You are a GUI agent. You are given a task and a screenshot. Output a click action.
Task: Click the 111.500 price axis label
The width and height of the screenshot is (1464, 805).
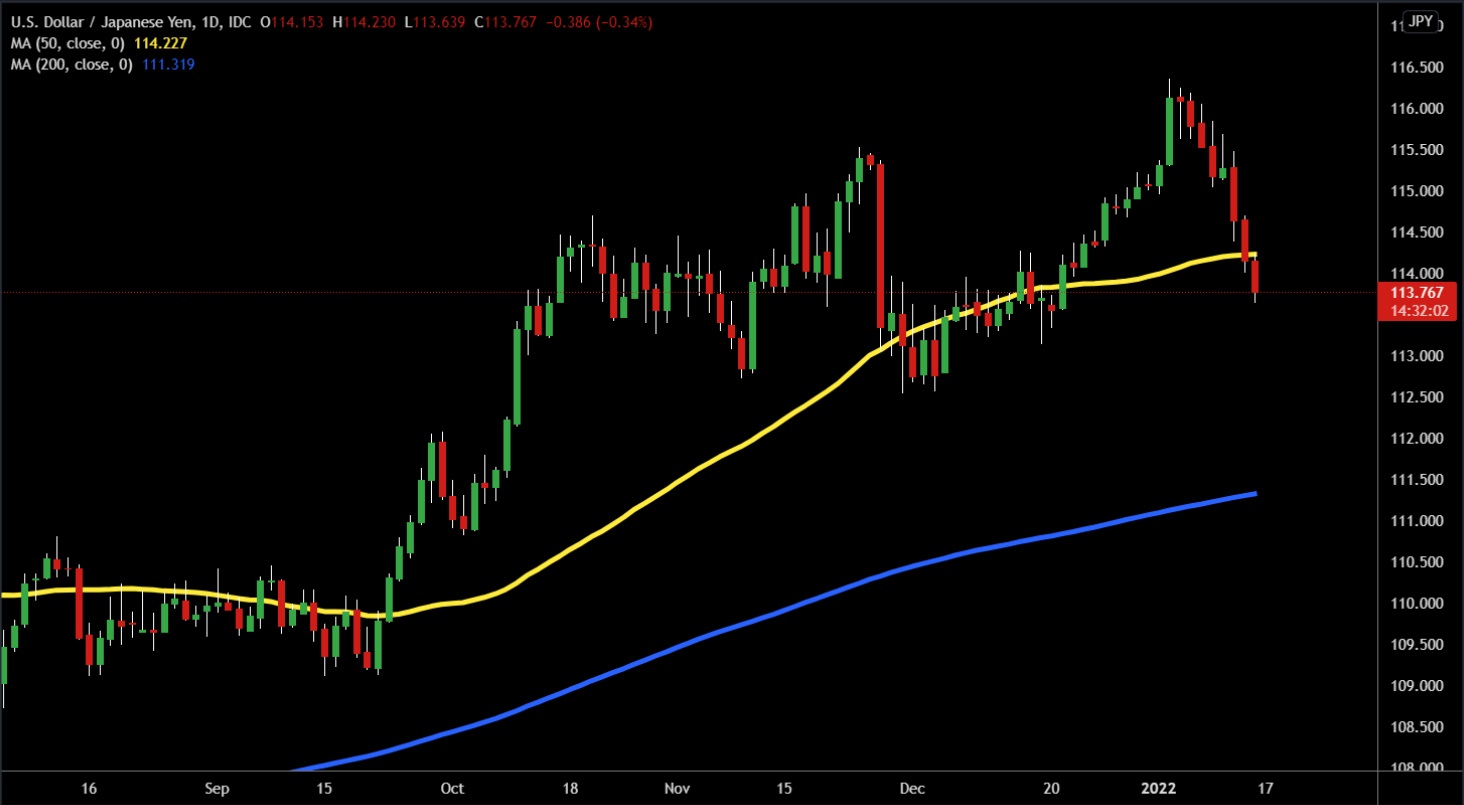1415,480
